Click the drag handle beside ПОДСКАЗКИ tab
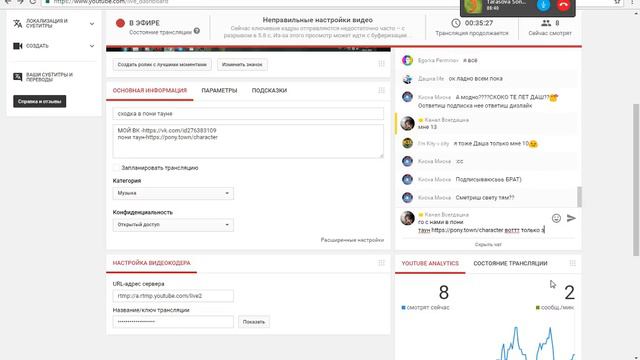Viewport: 640px width, 360px height. (381, 91)
